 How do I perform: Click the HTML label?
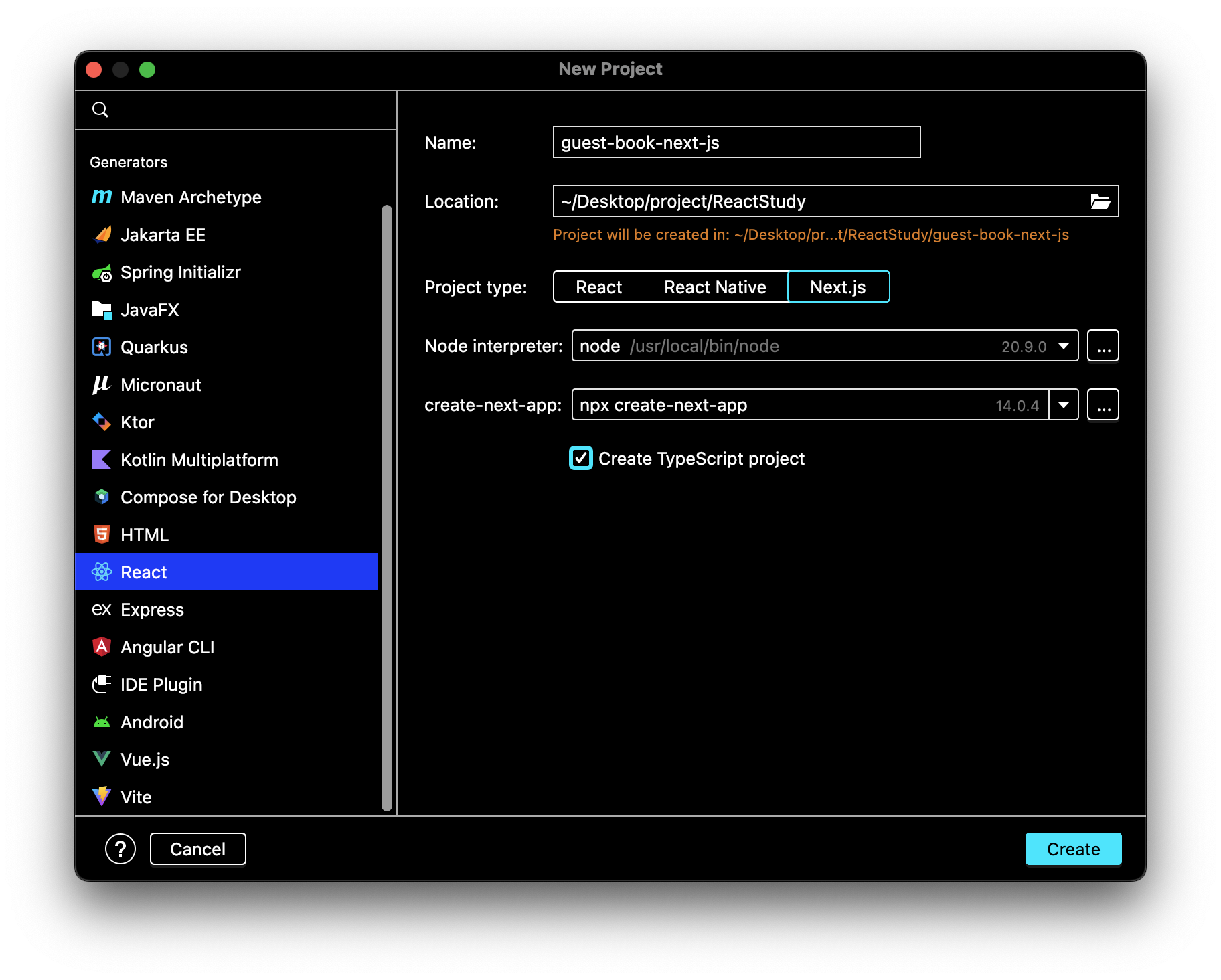click(x=145, y=535)
